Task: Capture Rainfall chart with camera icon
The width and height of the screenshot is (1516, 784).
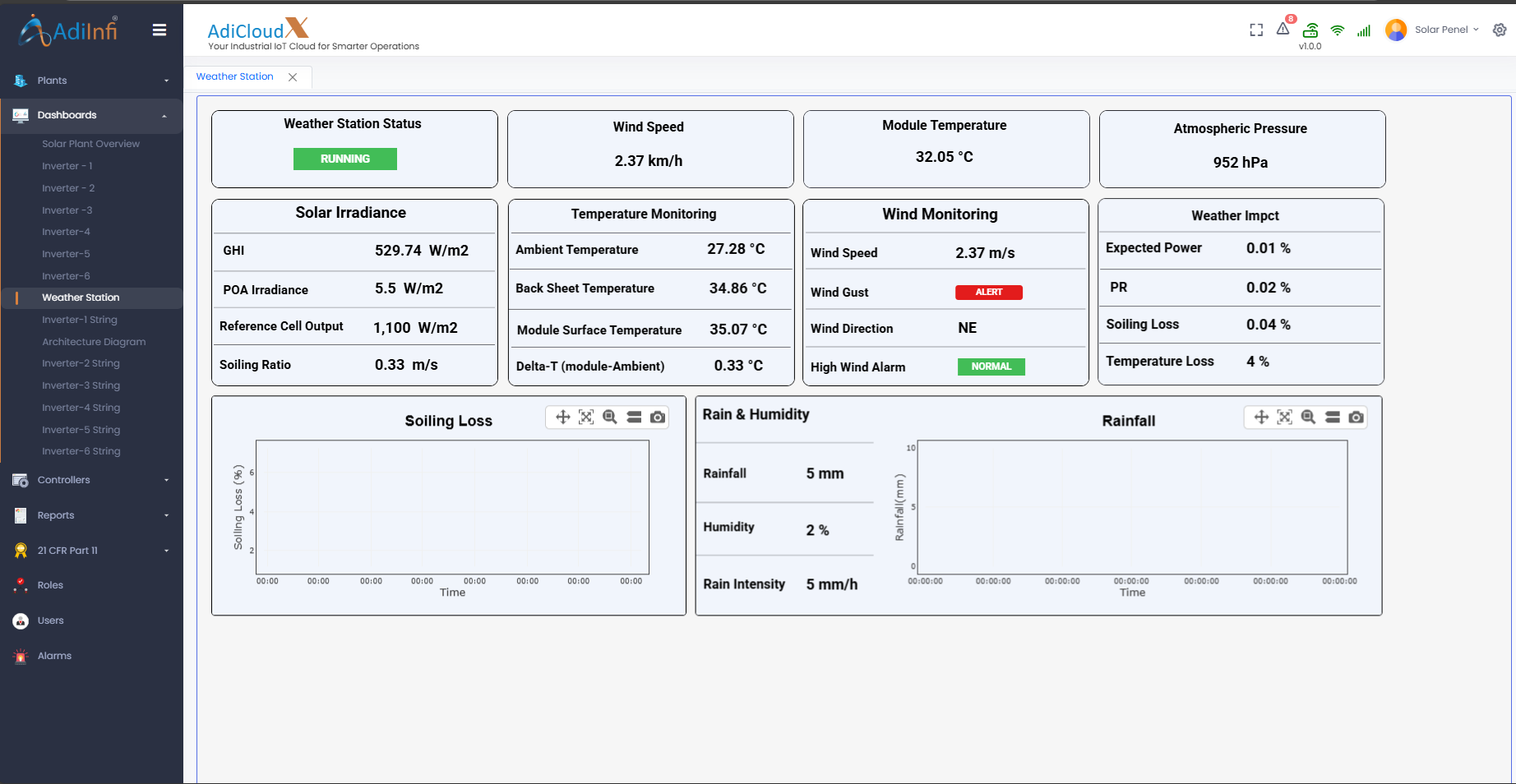Action: pos(1357,417)
